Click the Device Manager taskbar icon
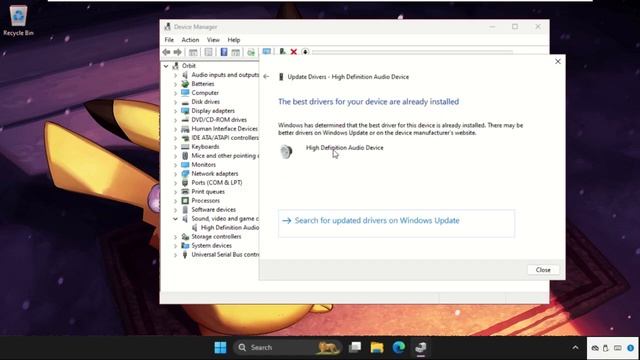 click(421, 347)
